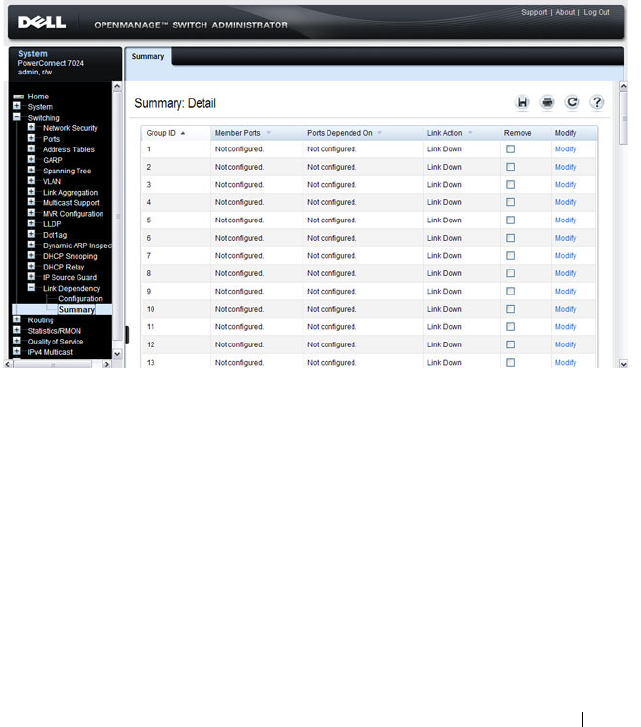
Task: Expand the Statistics/RMON node
Action: pos(17,330)
